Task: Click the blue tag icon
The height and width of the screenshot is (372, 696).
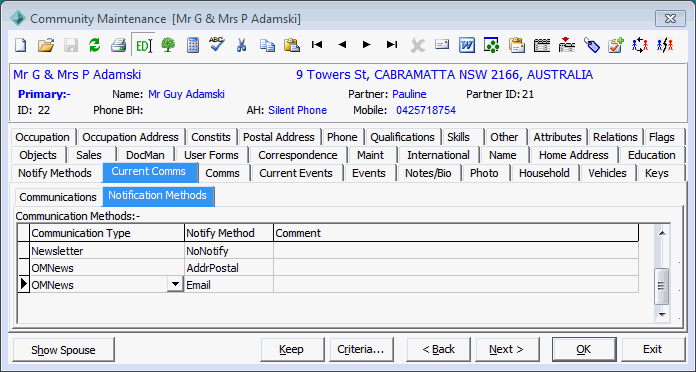Action: 591,45
